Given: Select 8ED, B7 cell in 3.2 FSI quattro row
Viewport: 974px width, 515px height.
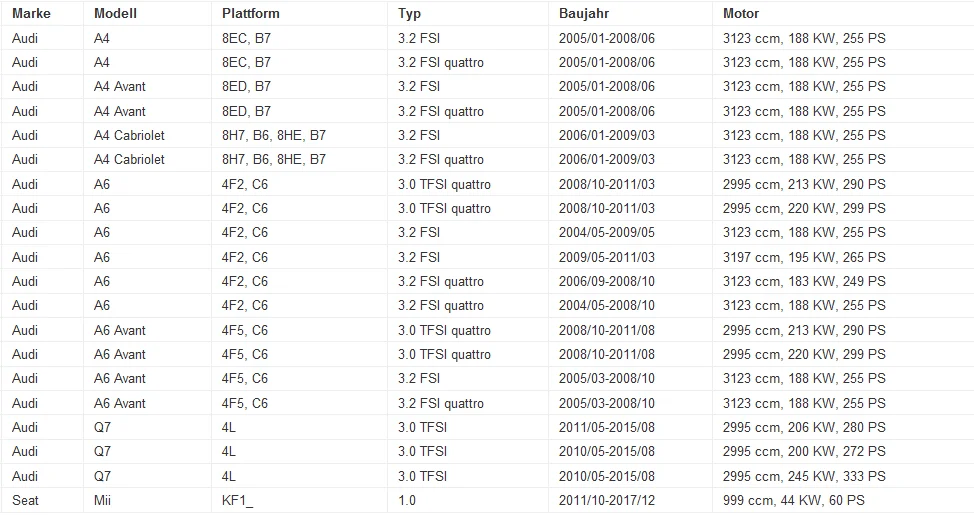Looking at the screenshot, I should point(246,111).
